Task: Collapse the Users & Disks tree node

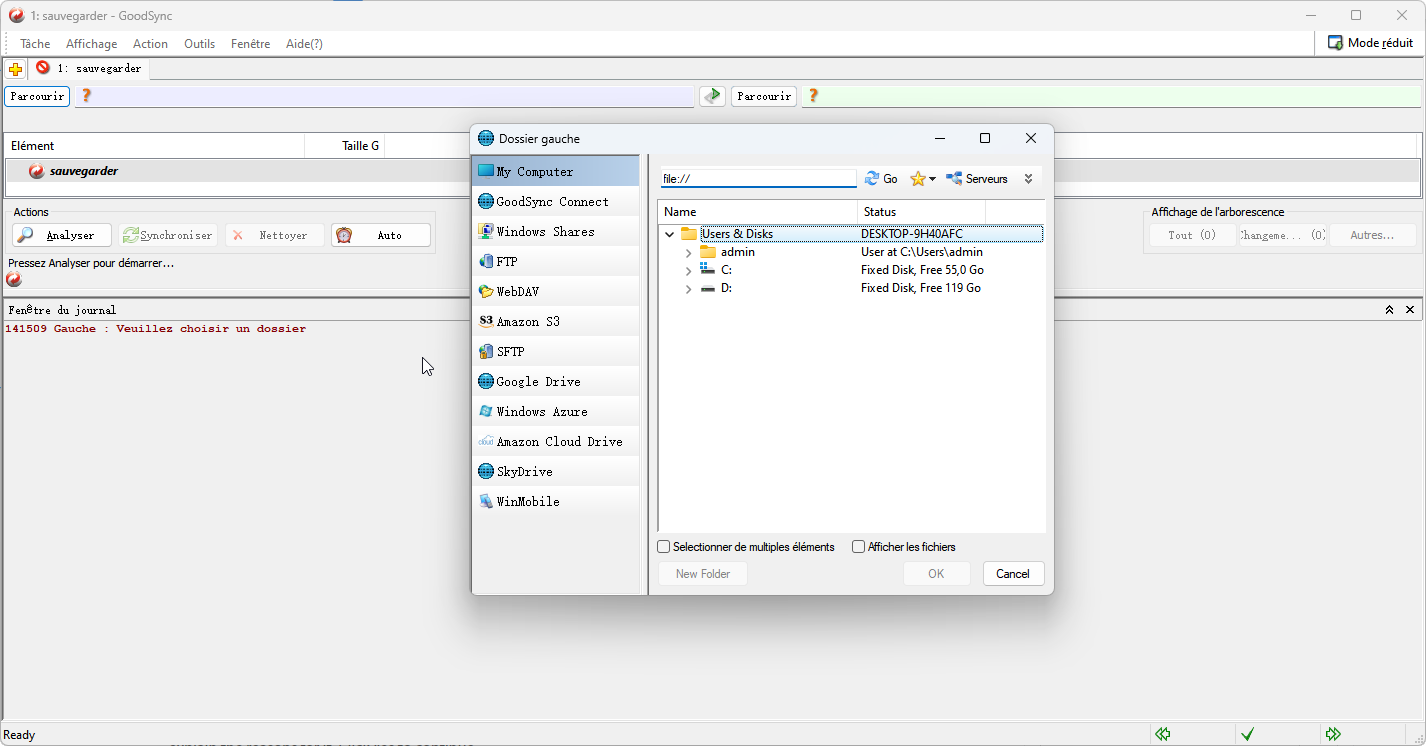Action: coord(670,234)
